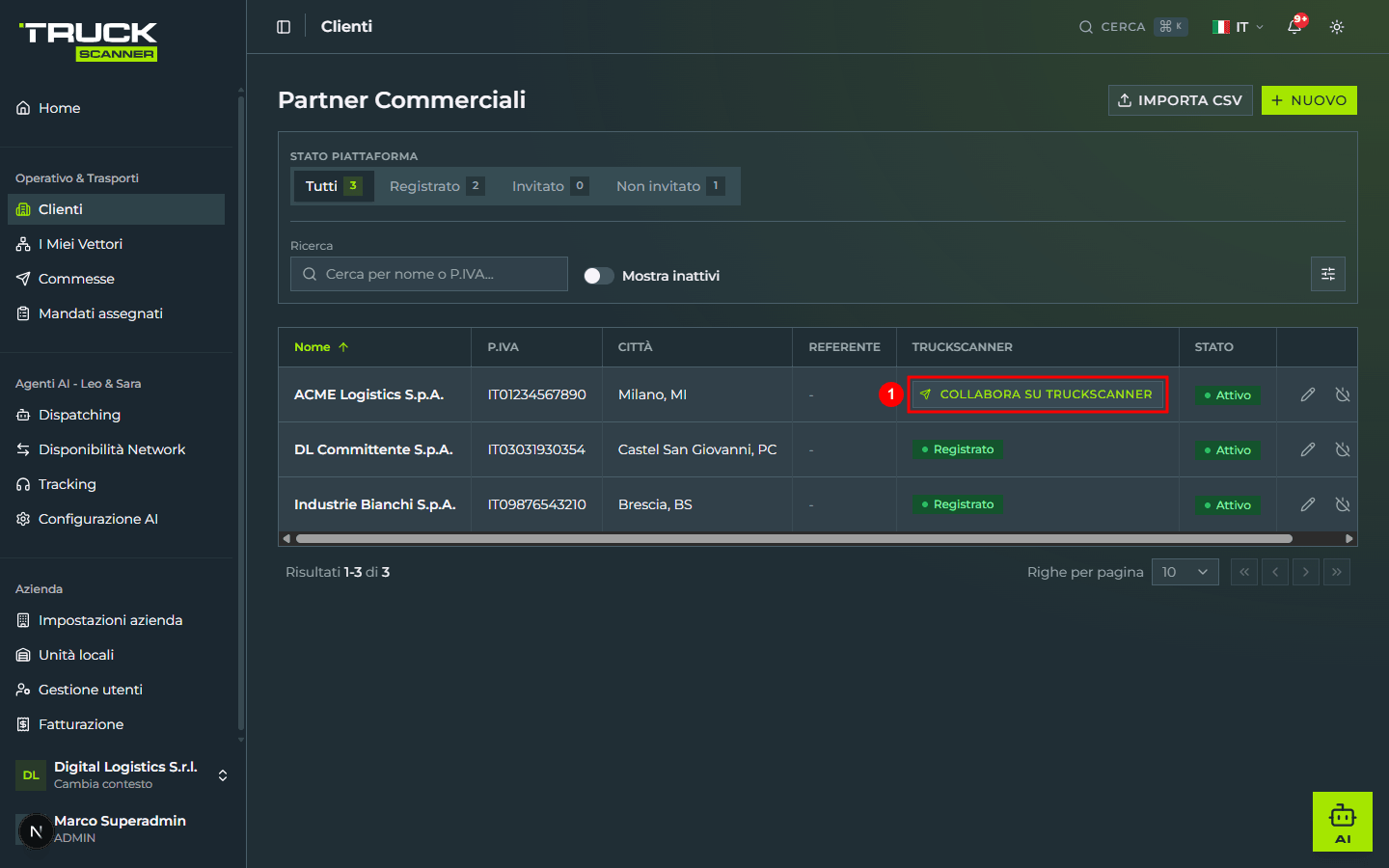Select the Registrato filter tab
1389x868 pixels.
pos(436,186)
